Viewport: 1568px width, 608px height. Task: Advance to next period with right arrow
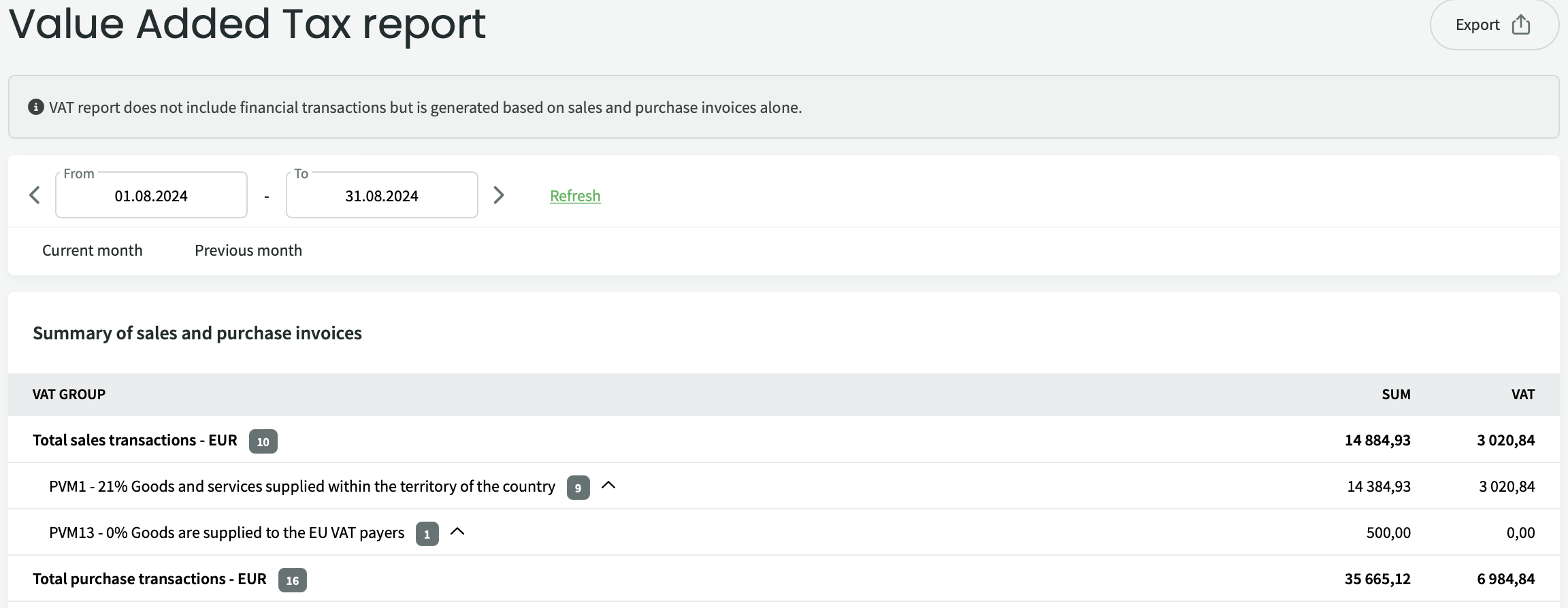click(498, 196)
